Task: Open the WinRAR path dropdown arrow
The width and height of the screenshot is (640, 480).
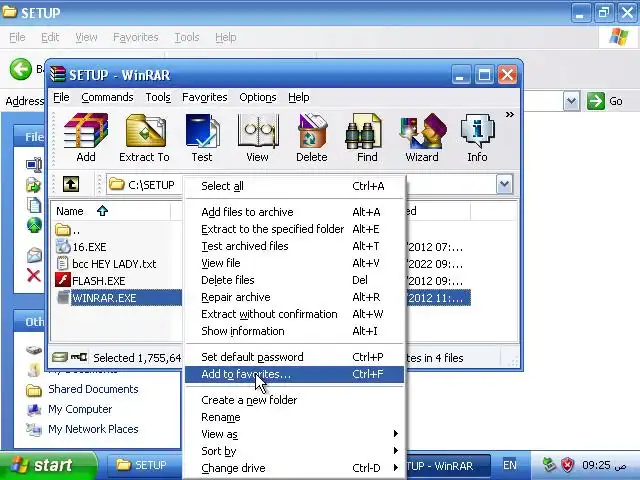Action: pyautogui.click(x=504, y=184)
